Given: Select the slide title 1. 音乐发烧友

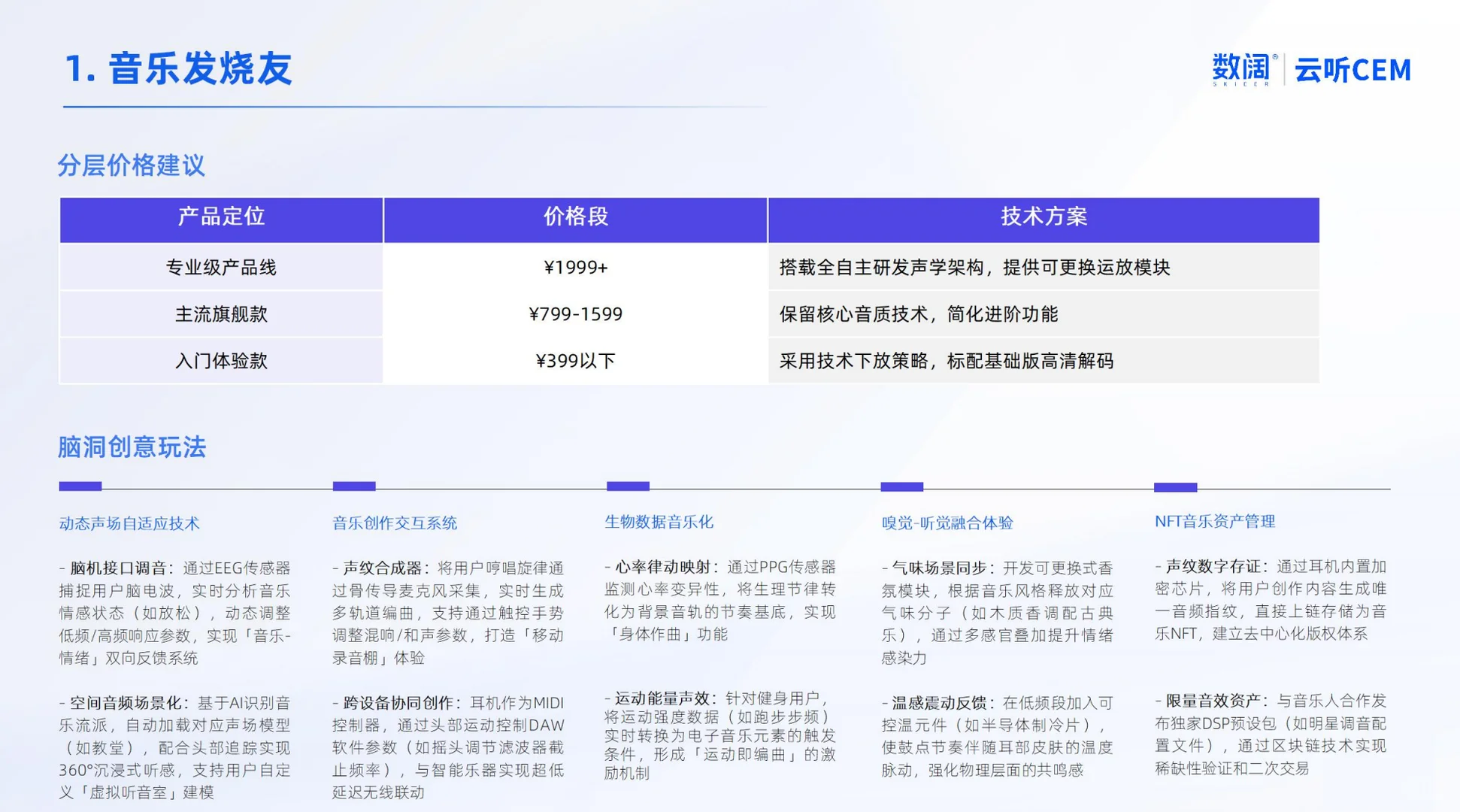Looking at the screenshot, I should pos(178,68).
